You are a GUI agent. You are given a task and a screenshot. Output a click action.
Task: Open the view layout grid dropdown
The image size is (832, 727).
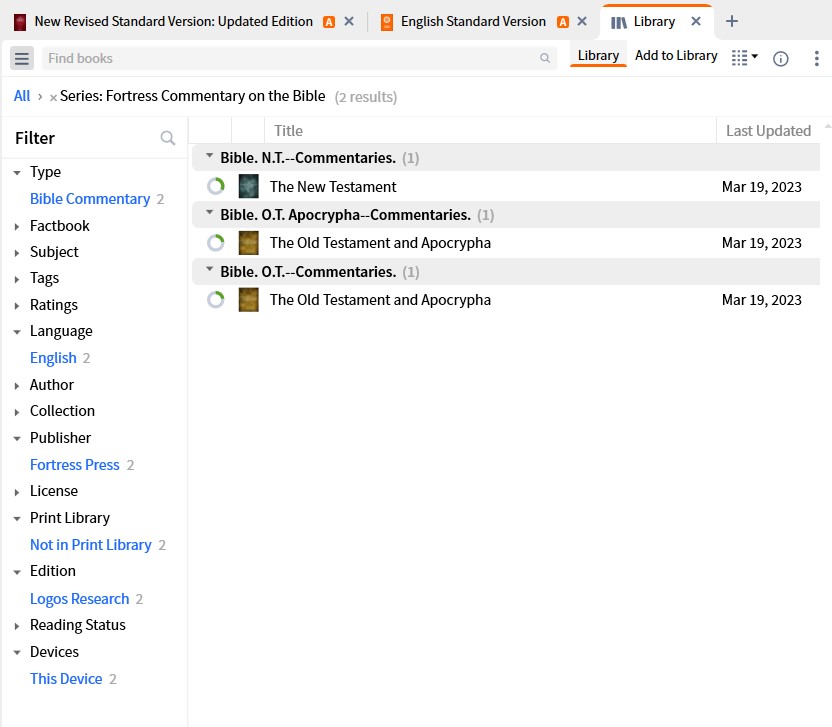point(744,57)
